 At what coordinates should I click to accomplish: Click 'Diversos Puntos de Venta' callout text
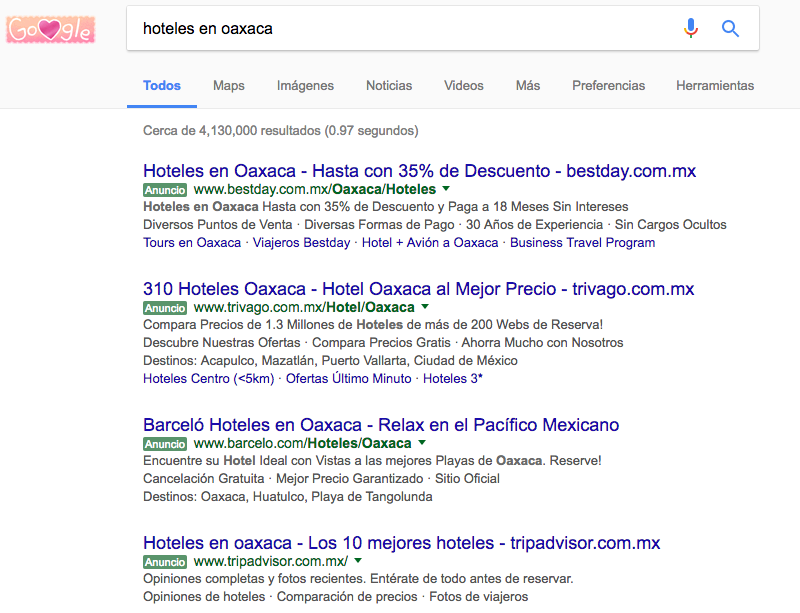point(218,225)
